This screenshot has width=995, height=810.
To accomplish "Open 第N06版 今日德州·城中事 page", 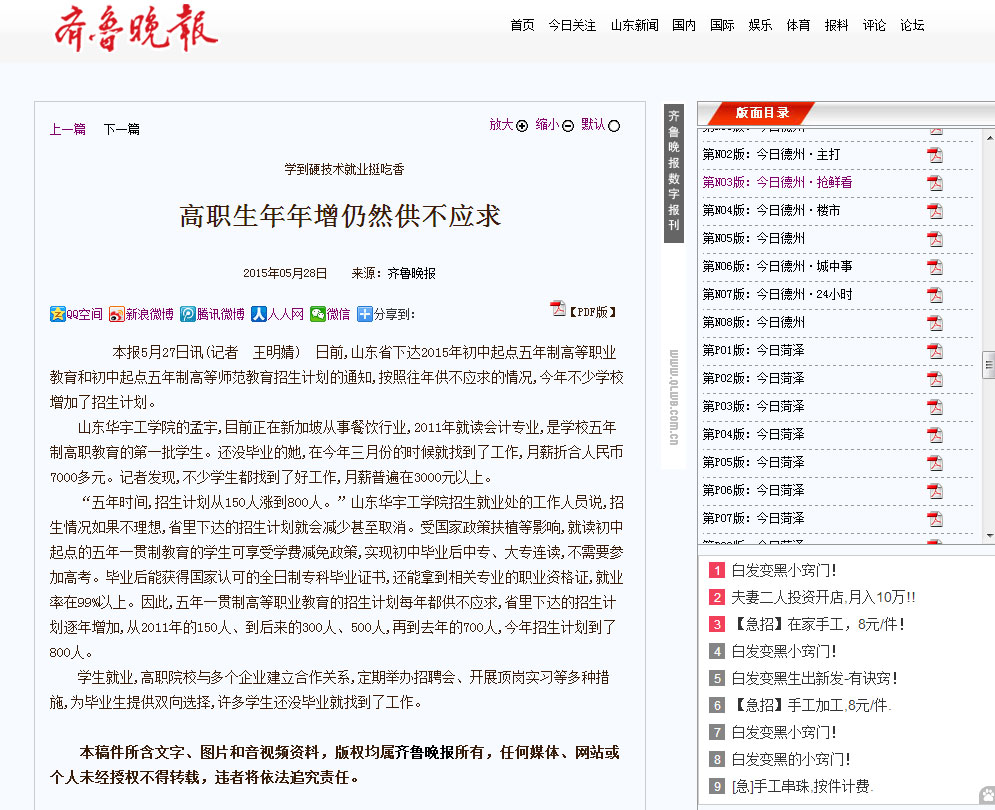I will point(777,267).
